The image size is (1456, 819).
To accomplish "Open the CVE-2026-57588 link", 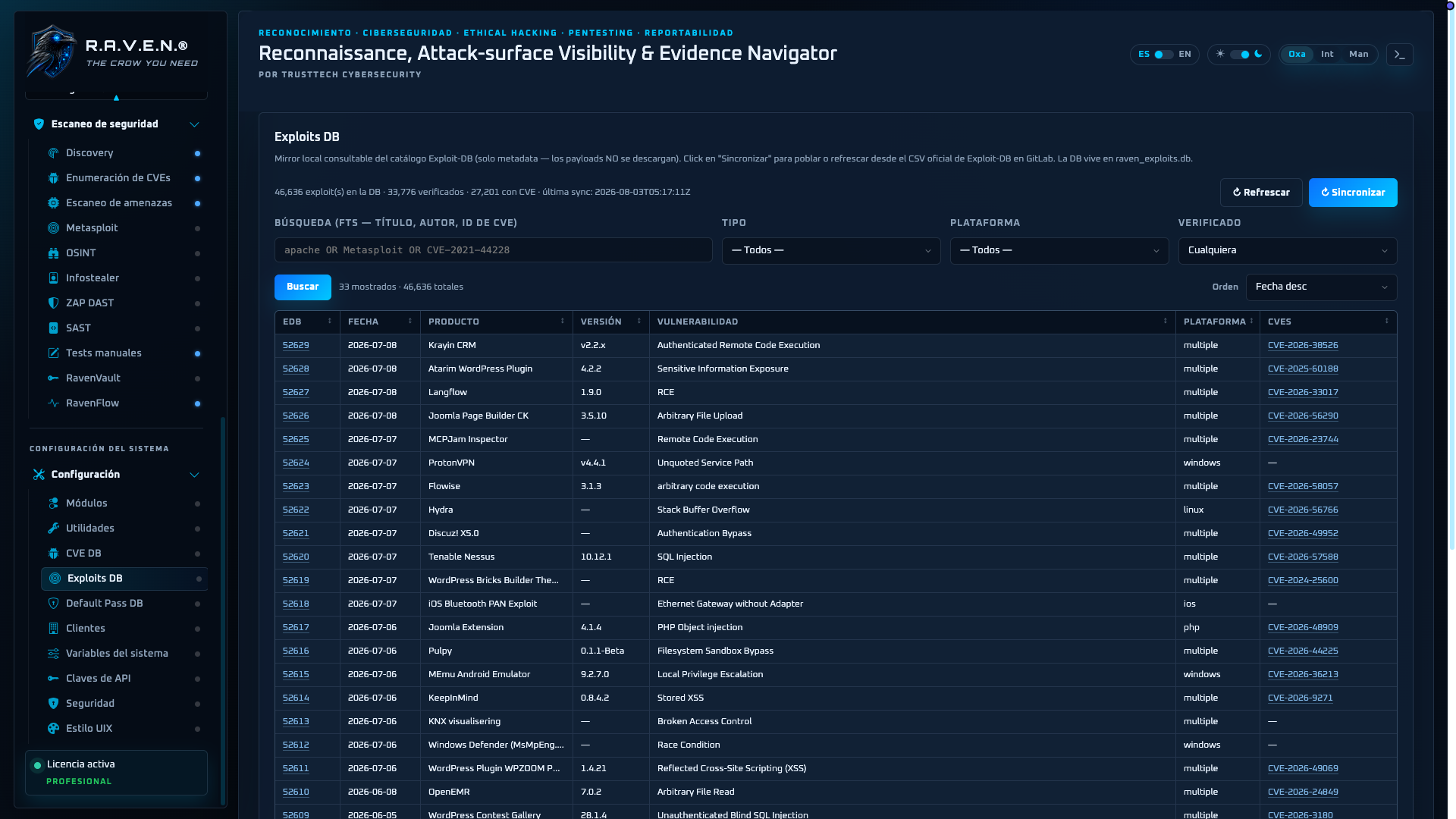I will 1303,557.
